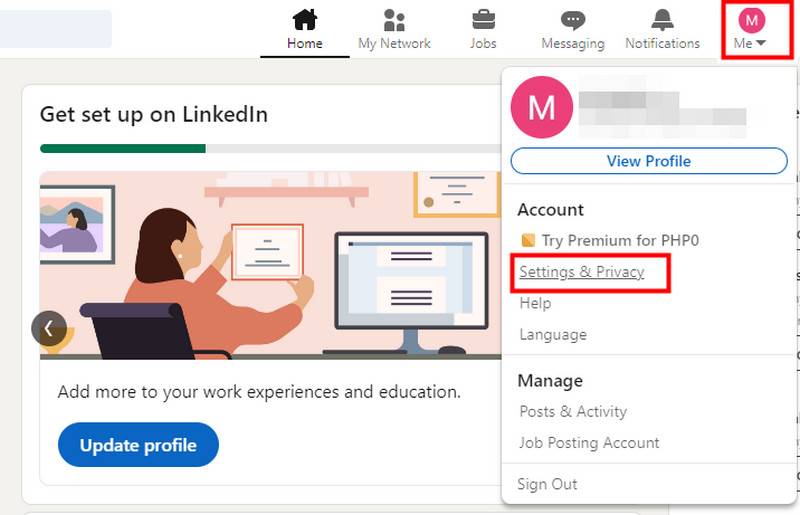Open My Network people icon
The image size is (800, 515).
click(394, 20)
